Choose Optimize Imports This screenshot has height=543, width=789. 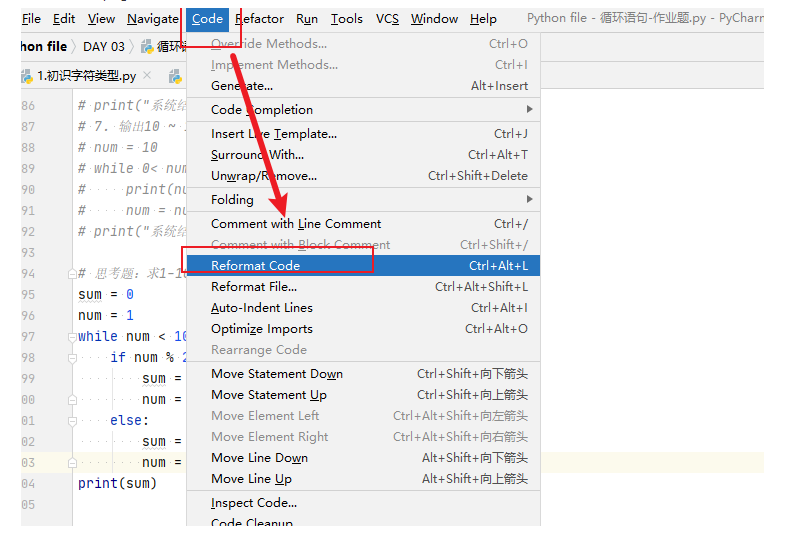pos(363,329)
